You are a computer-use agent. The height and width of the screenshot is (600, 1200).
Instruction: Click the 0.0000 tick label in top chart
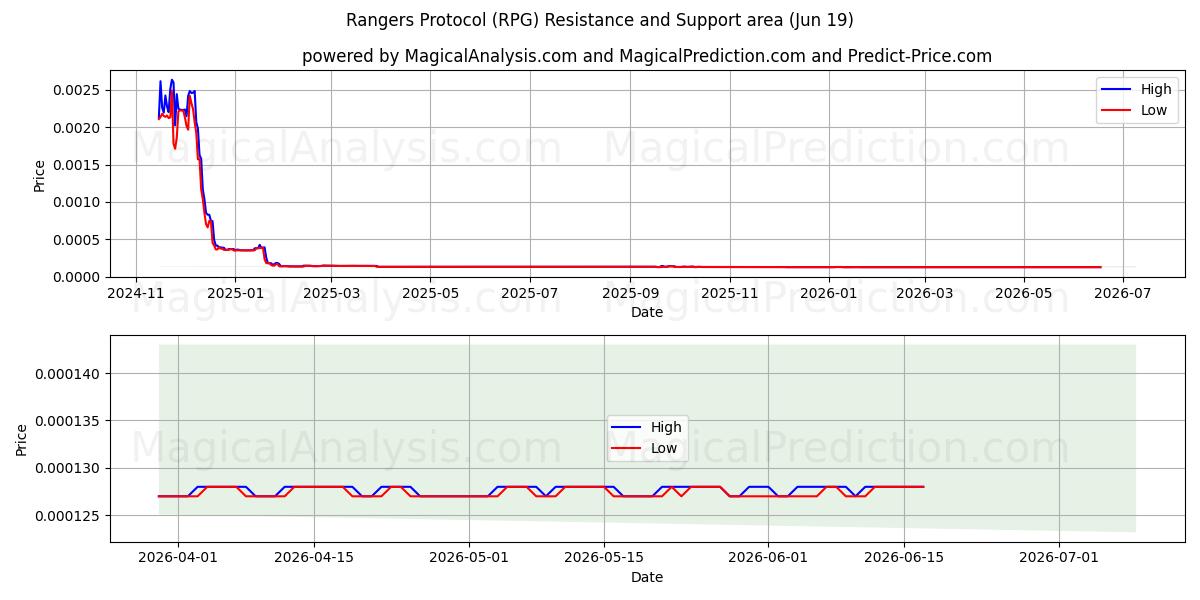pyautogui.click(x=78, y=277)
